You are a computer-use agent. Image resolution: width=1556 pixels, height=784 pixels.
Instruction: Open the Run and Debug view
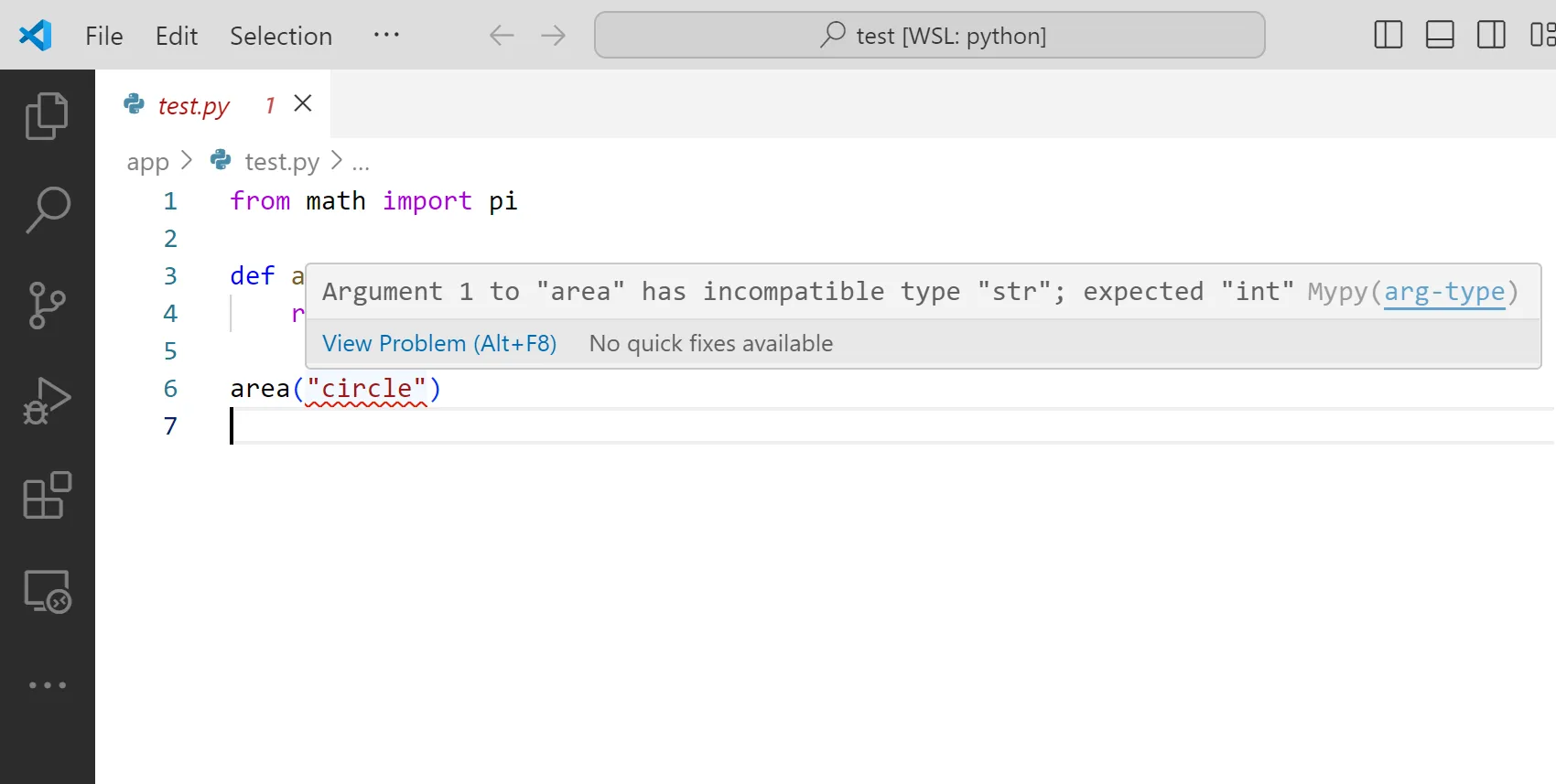coord(47,400)
